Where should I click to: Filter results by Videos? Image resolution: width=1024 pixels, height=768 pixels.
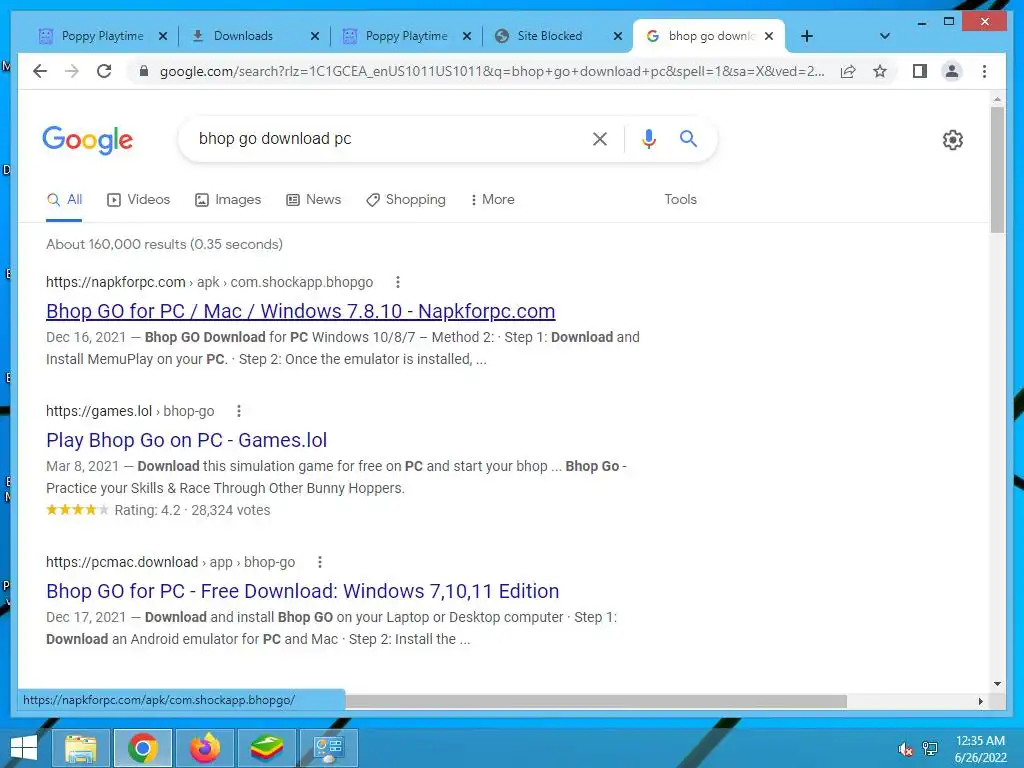(x=138, y=200)
